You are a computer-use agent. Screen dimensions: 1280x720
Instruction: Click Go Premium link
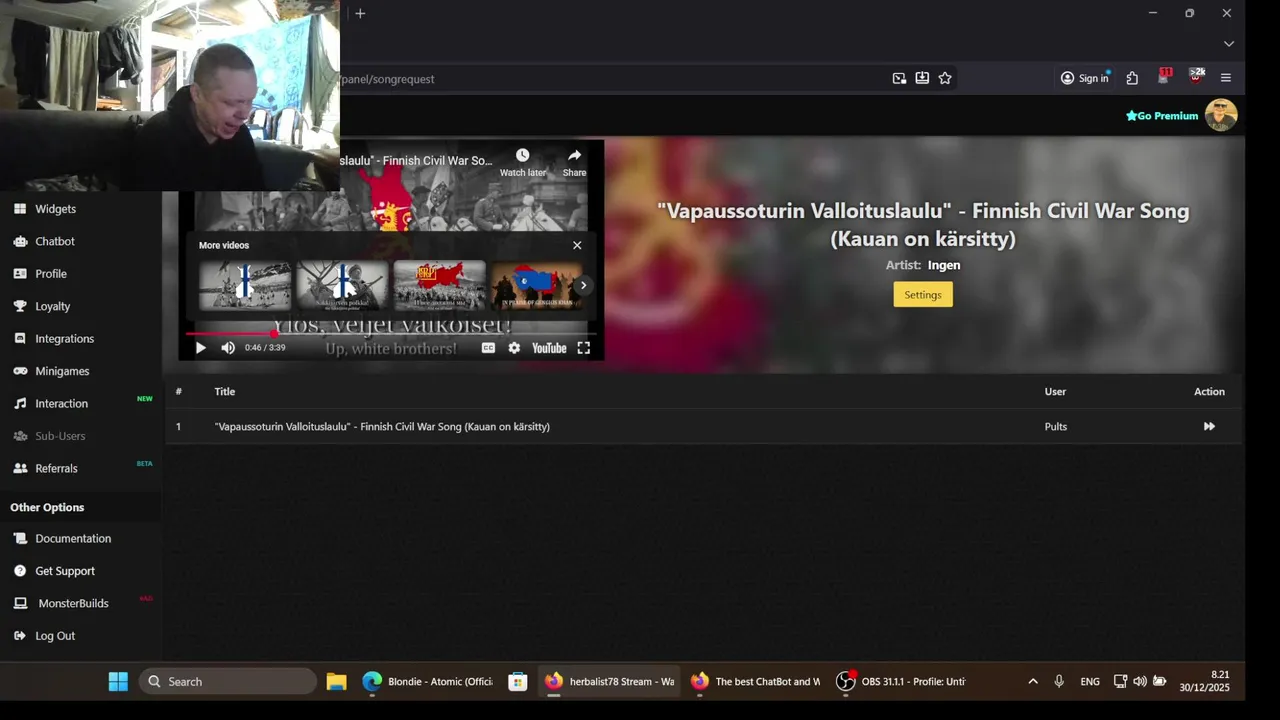[1162, 116]
